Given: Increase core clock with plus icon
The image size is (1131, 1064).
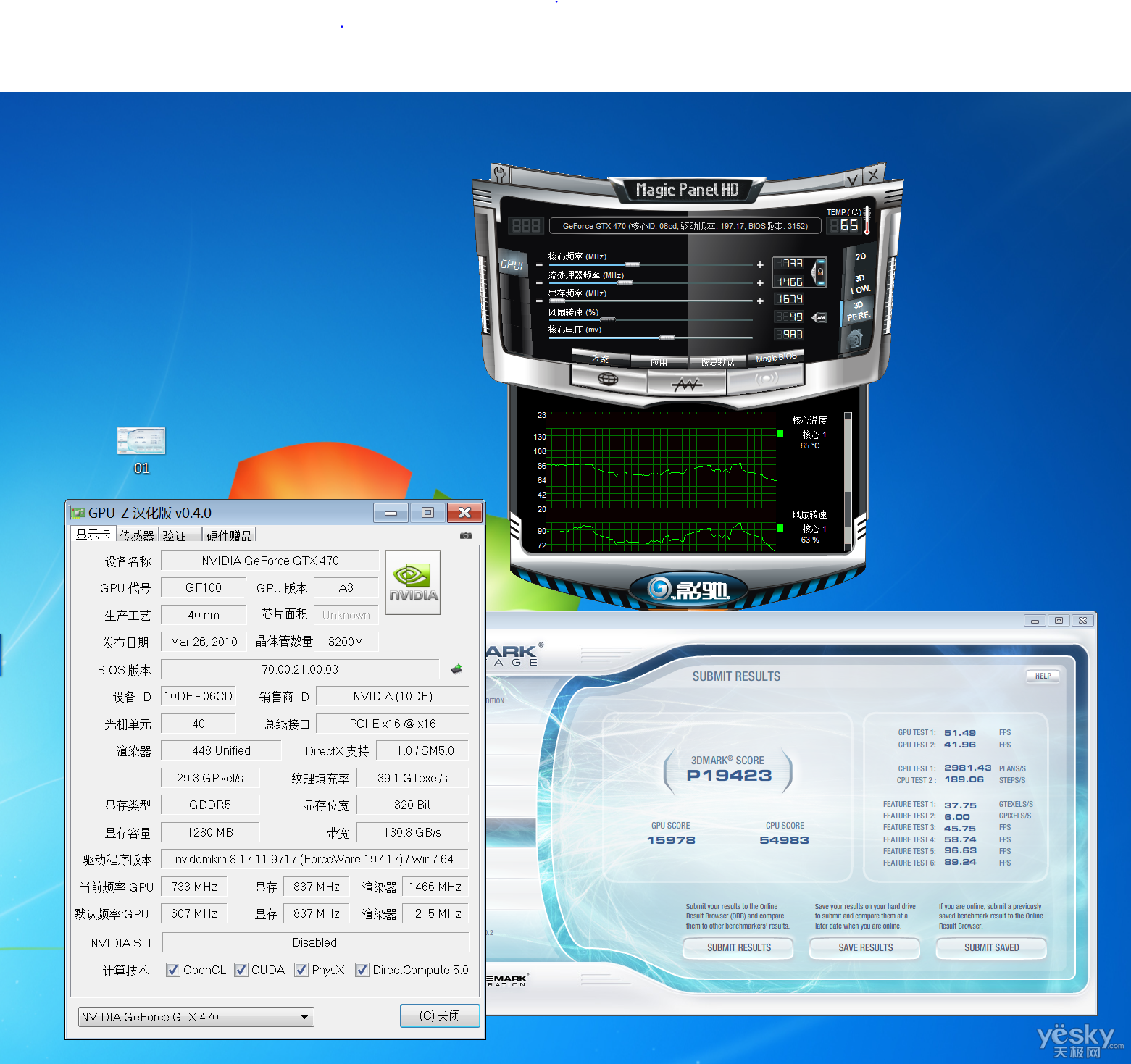Looking at the screenshot, I should 760,264.
